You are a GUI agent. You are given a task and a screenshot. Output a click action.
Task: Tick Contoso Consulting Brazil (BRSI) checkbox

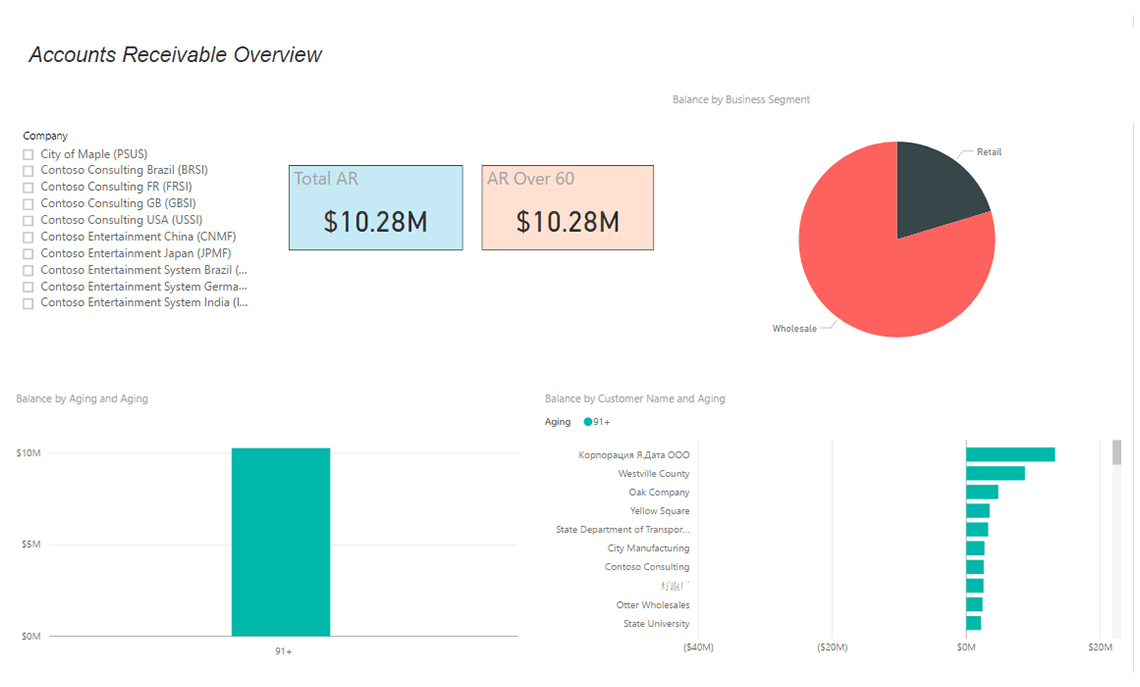click(x=28, y=171)
